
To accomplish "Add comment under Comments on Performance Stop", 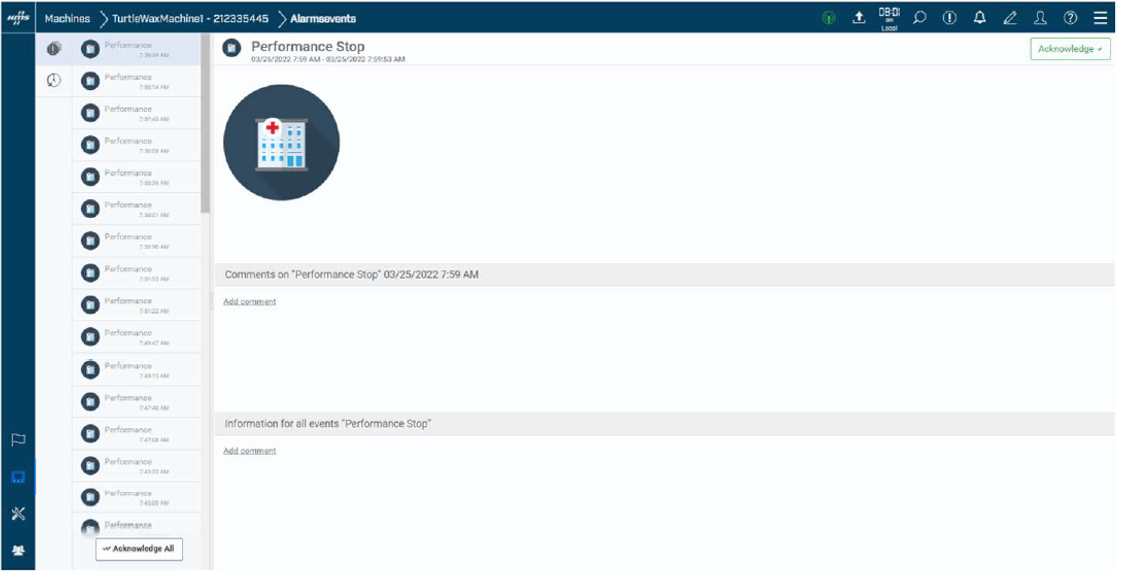I will pyautogui.click(x=249, y=301).
